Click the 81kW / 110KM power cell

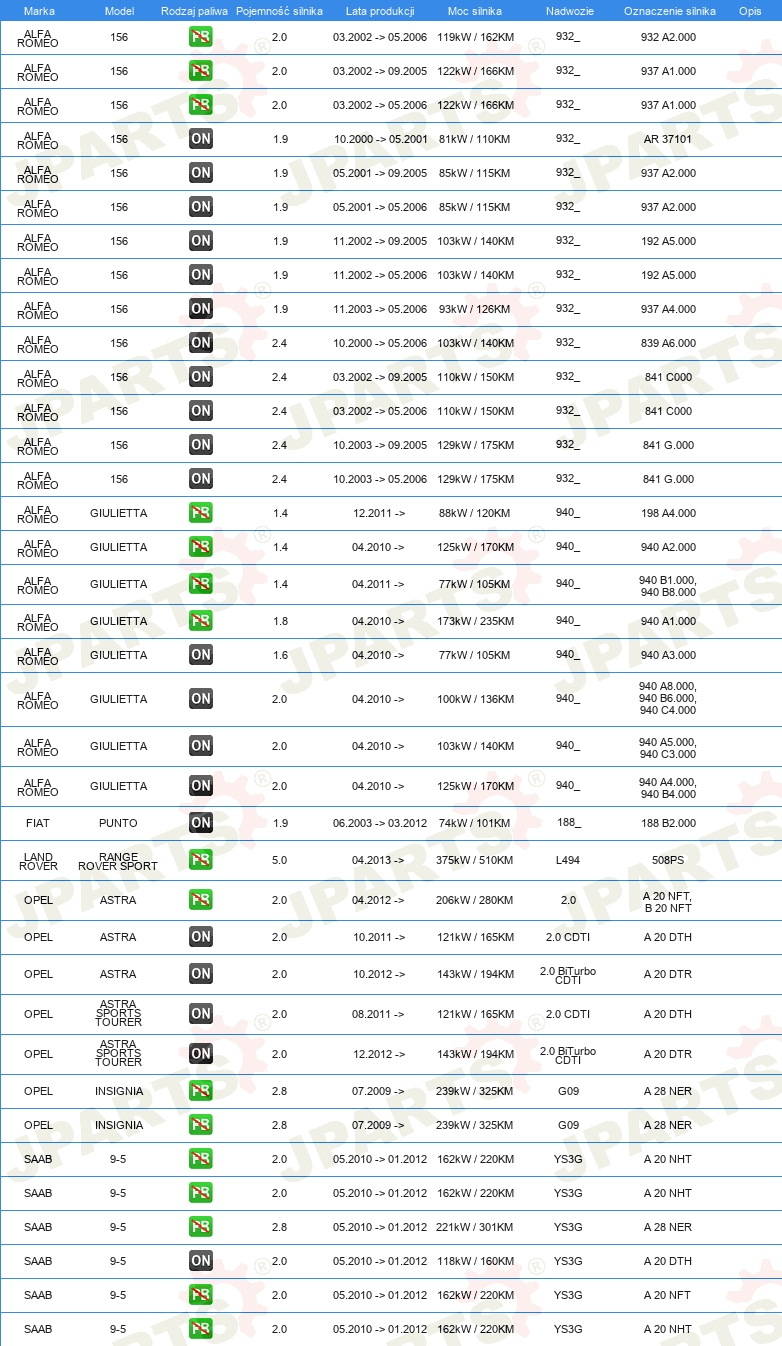pyautogui.click(x=474, y=139)
